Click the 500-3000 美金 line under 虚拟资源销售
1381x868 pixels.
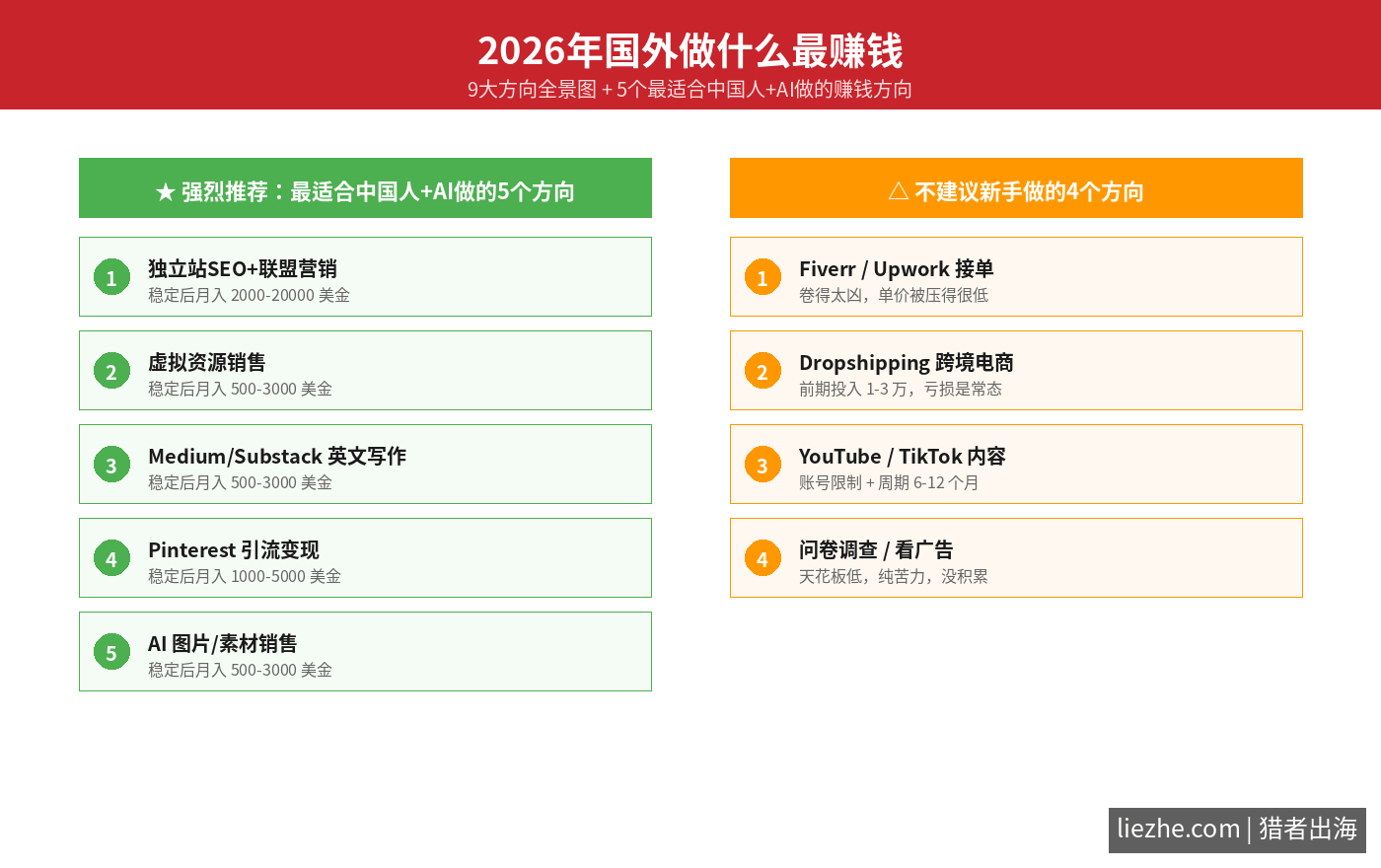(240, 389)
